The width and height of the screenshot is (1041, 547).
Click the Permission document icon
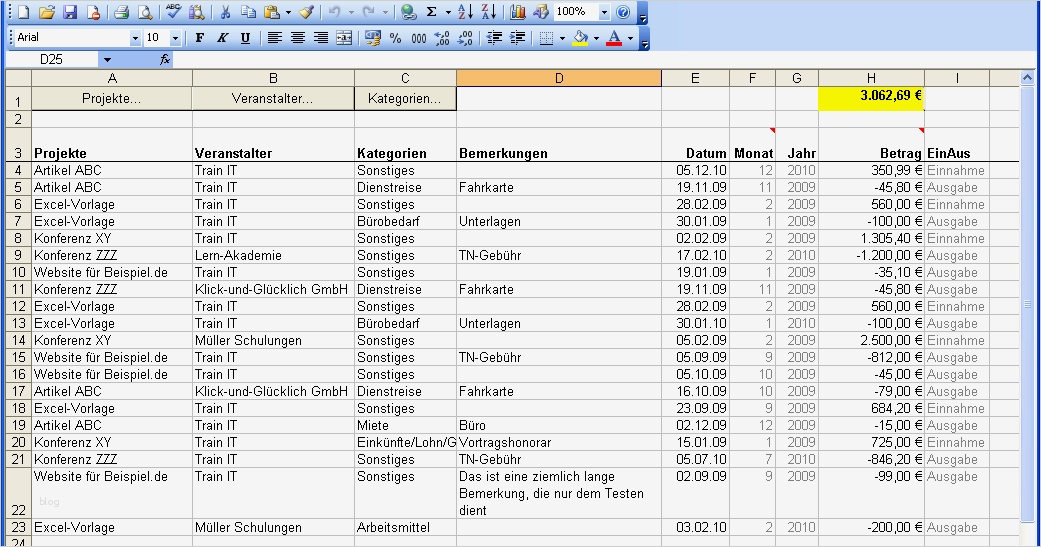(x=93, y=12)
